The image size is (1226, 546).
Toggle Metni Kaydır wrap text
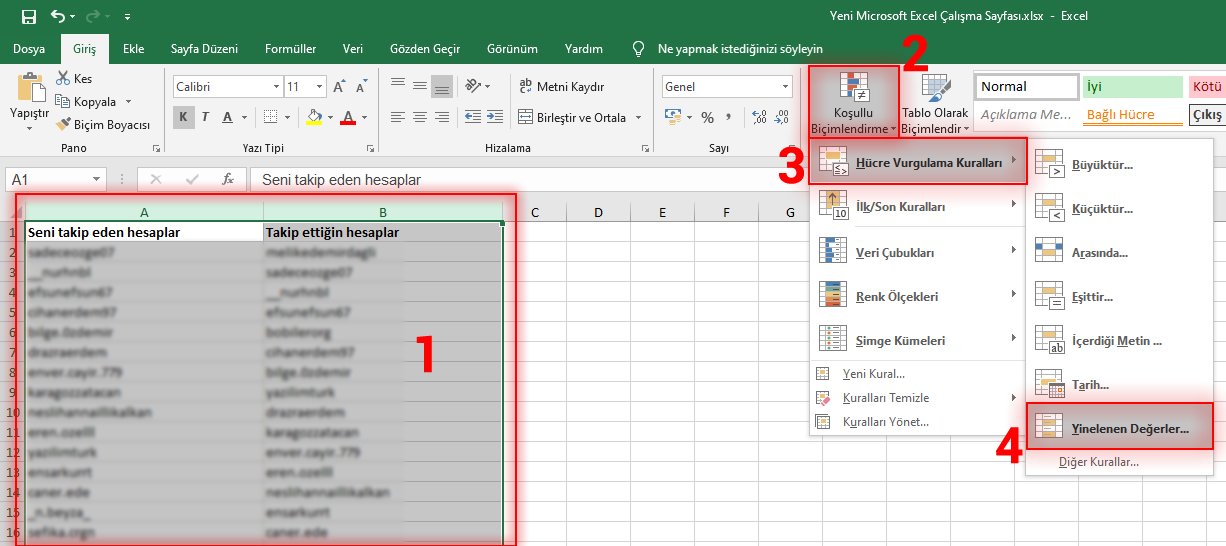(561, 87)
